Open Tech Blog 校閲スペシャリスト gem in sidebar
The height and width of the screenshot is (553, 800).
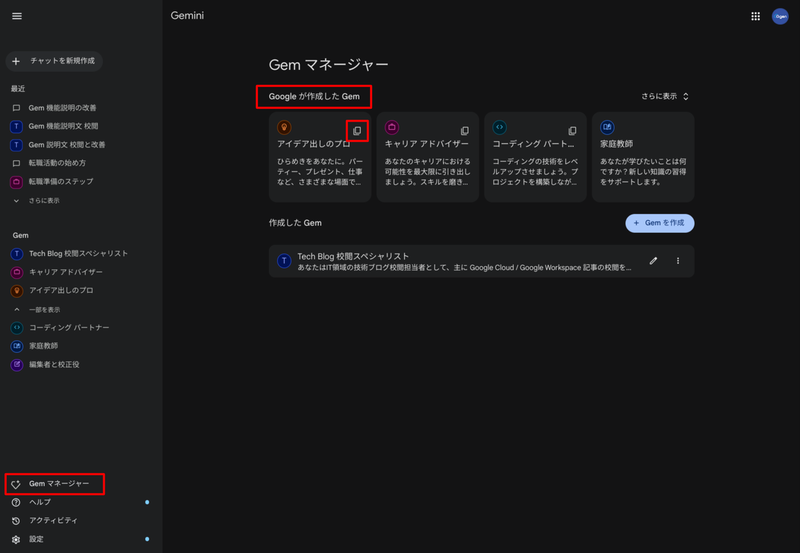pyautogui.click(x=78, y=254)
